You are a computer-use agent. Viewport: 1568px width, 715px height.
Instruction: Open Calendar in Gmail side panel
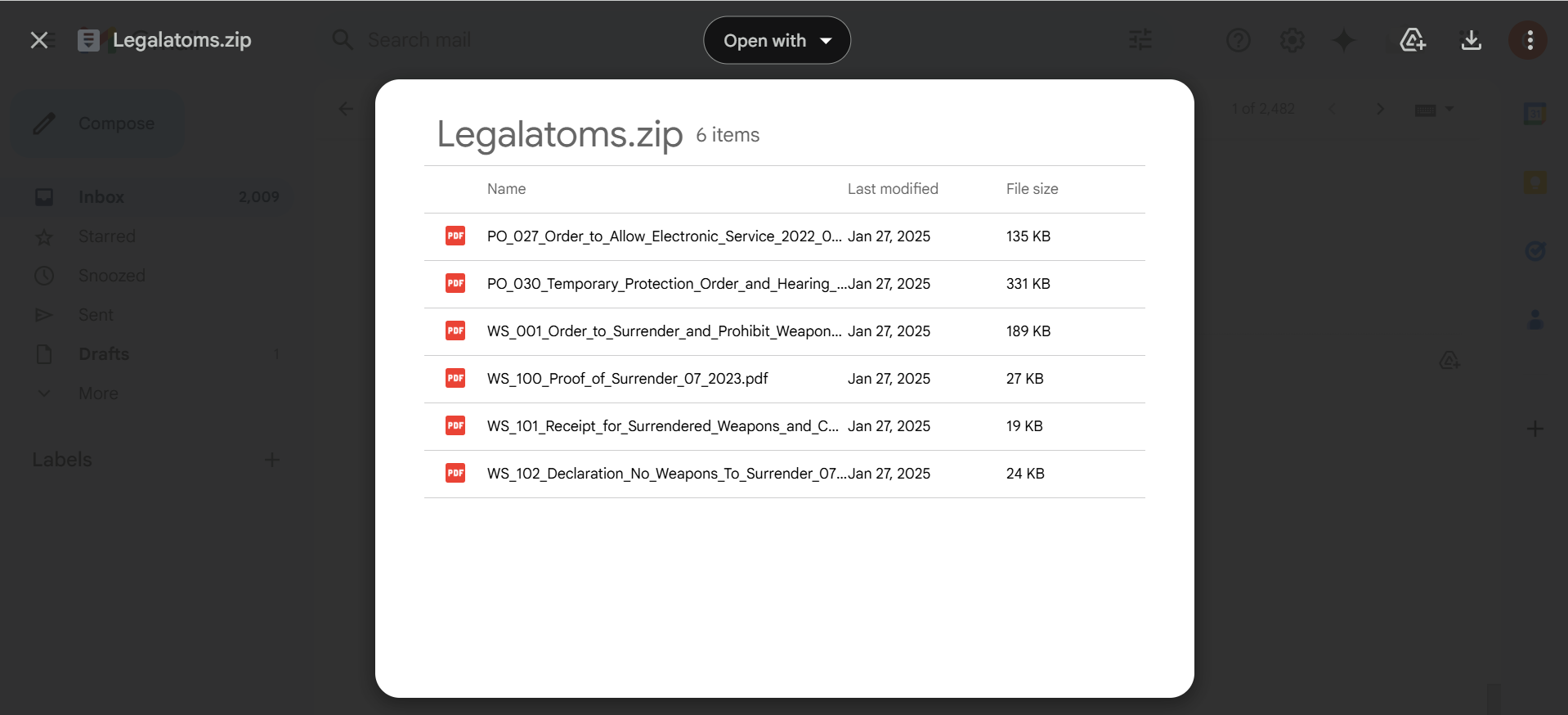coord(1535,114)
